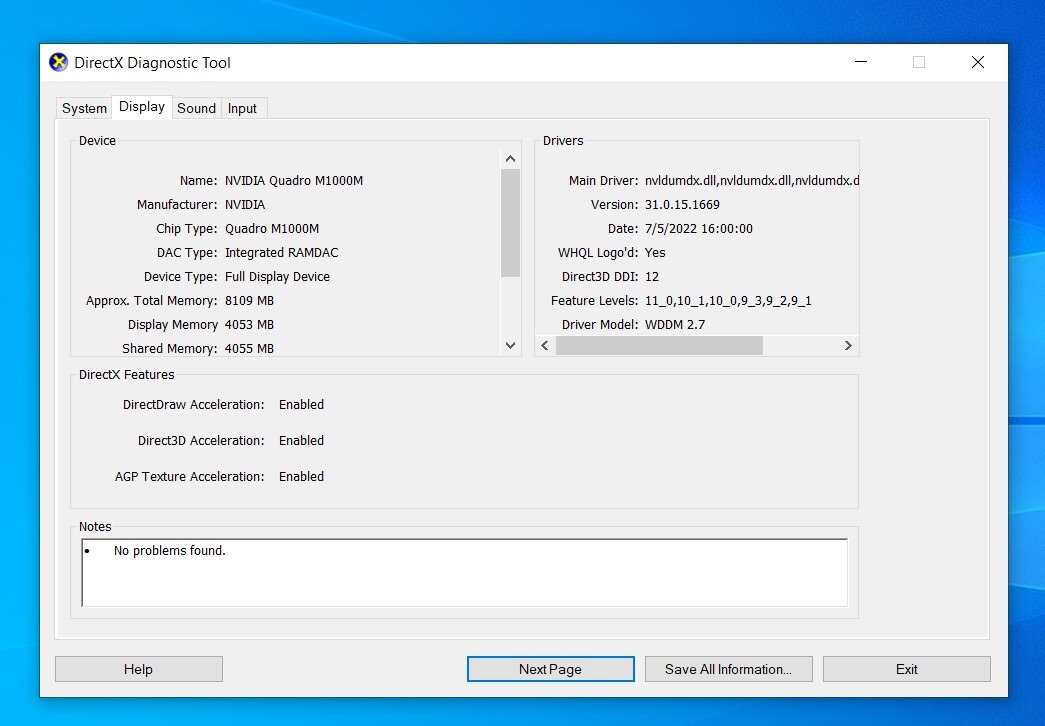Click the Driver Model value 'WDDM 2.7'

pyautogui.click(x=674, y=325)
